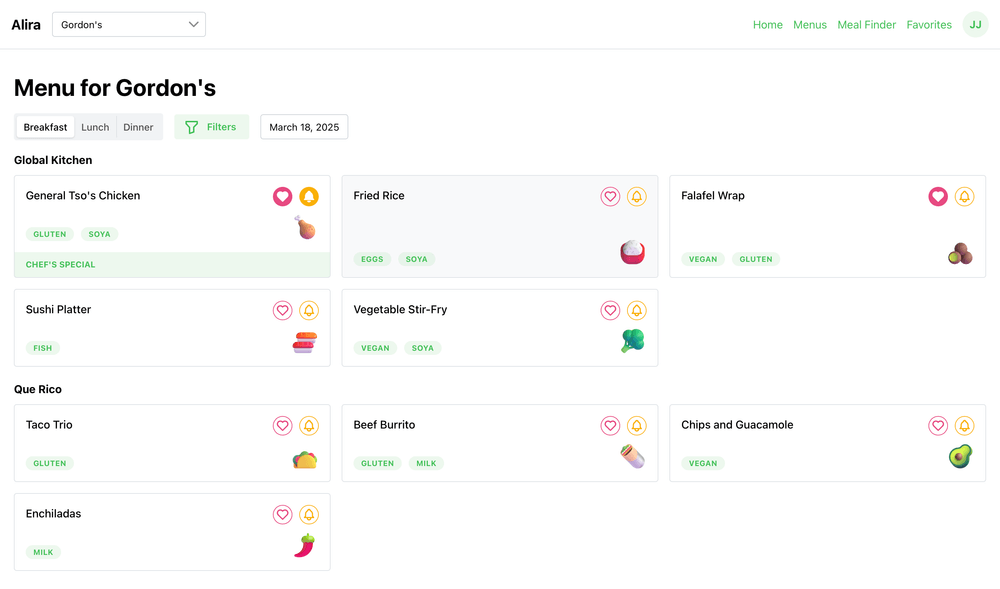The image size is (1000, 589).
Task: Click the bell icon on General Tso's Chicken
Action: (309, 196)
